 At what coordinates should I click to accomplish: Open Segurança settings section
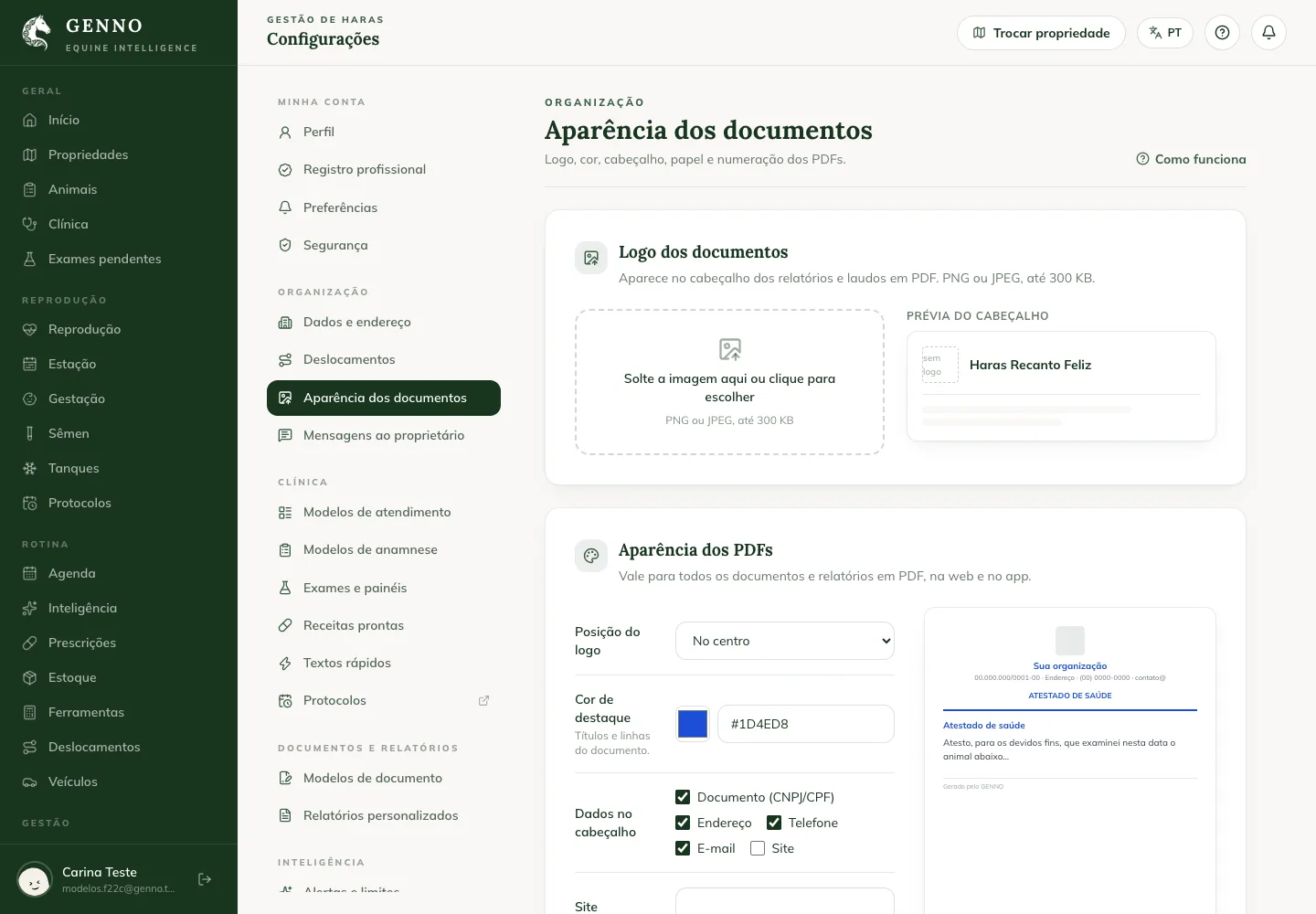click(384, 245)
